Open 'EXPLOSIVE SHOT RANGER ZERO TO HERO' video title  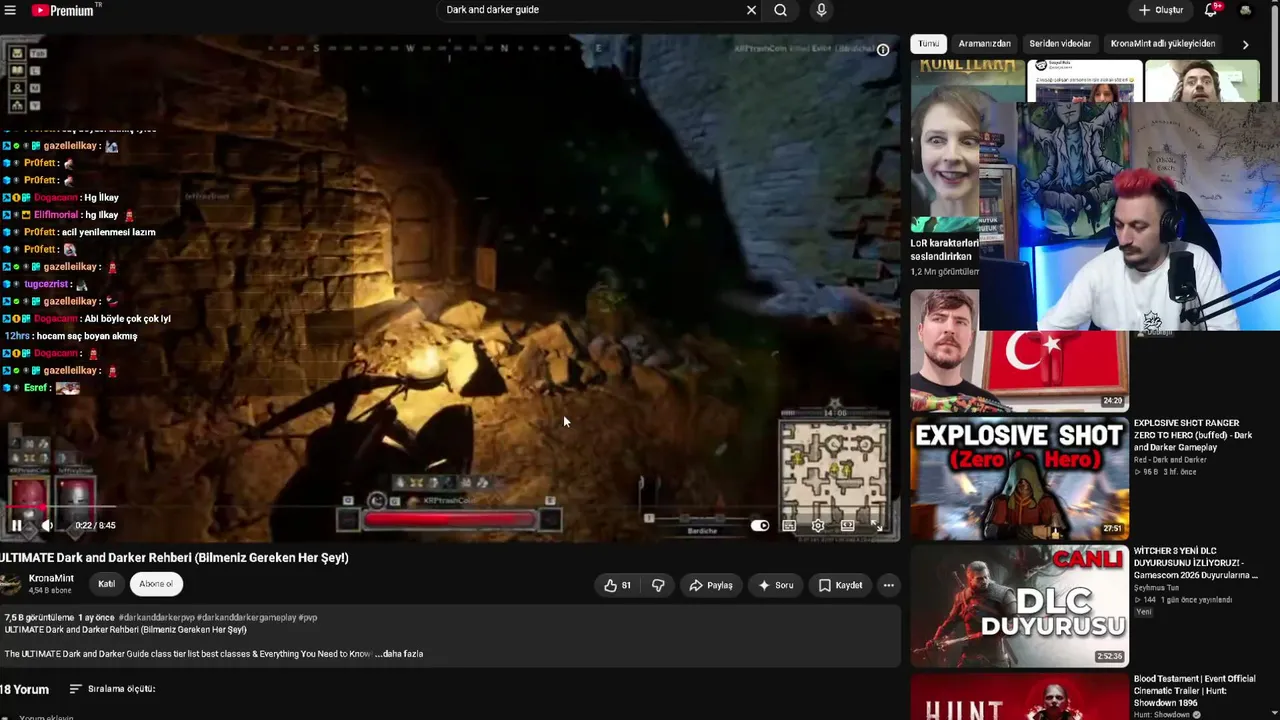click(1193, 435)
